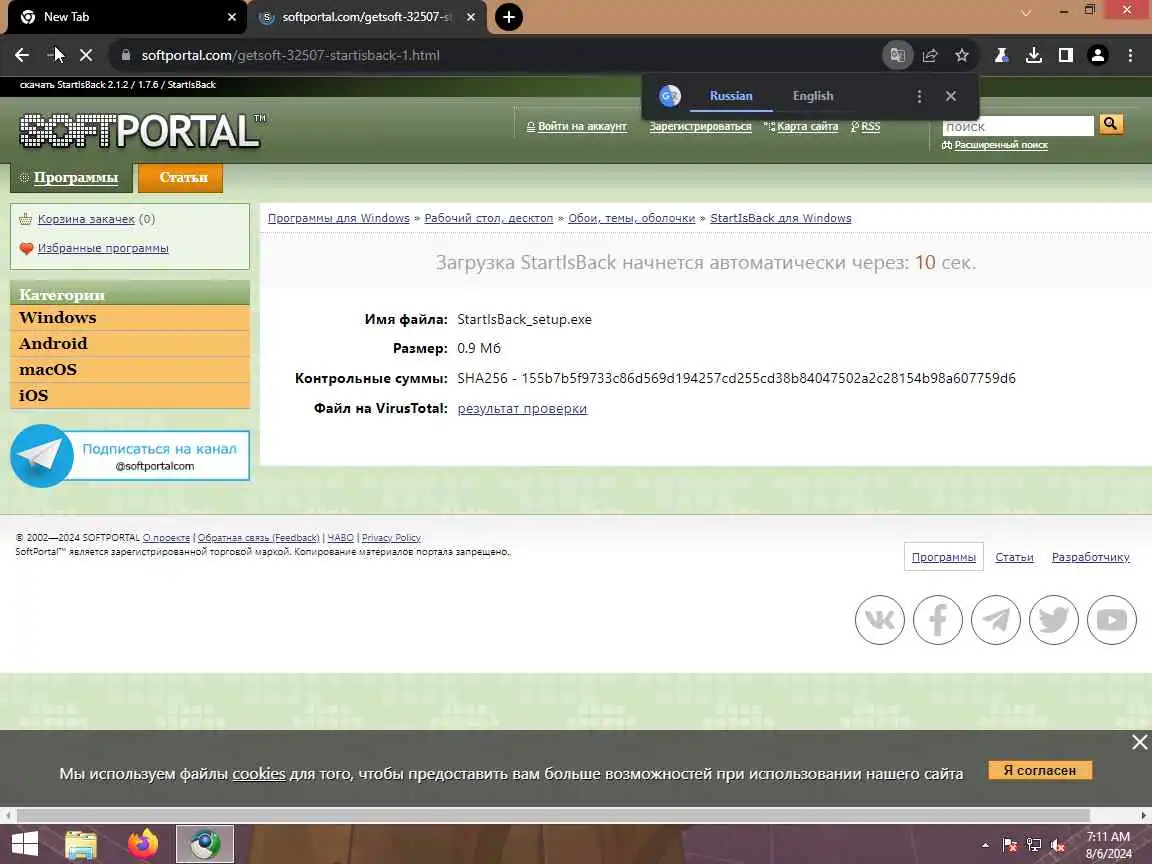1152x864 pixels.
Task: Open the tab search chevron
Action: click(1026, 12)
